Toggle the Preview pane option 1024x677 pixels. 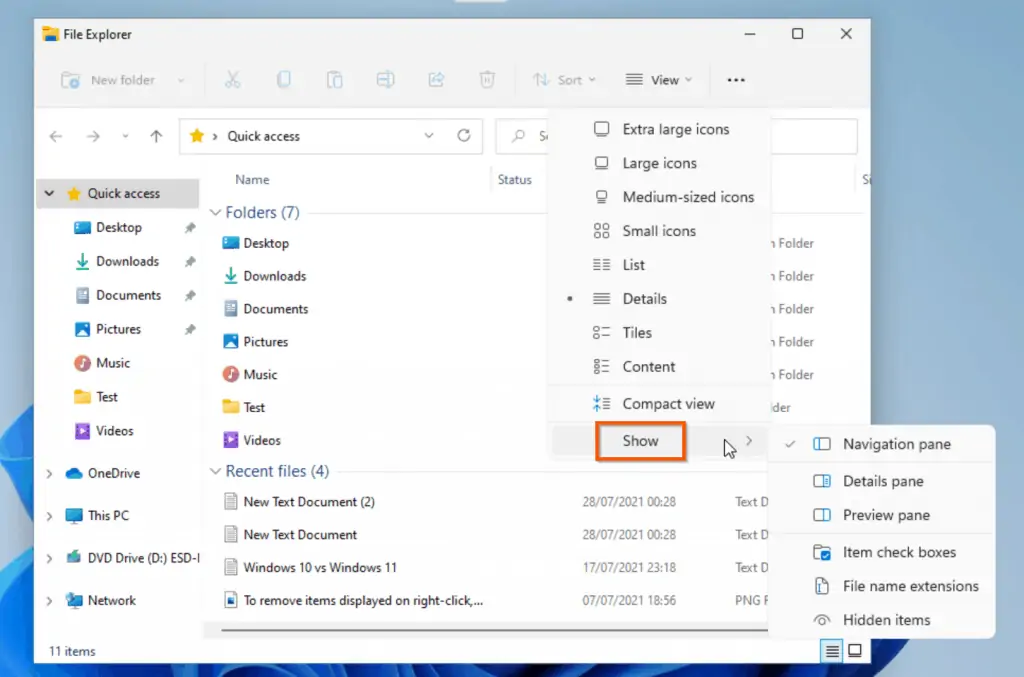click(882, 515)
